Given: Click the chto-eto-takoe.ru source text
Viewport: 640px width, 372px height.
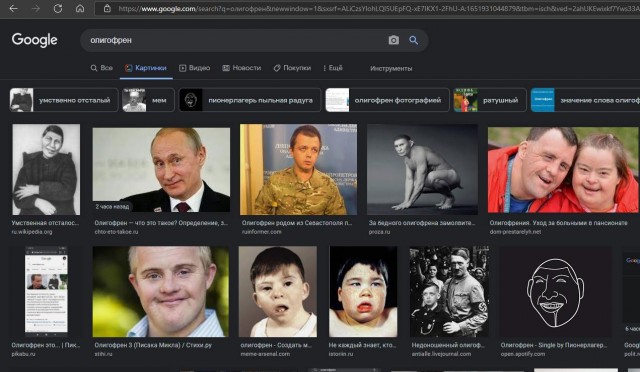Looking at the screenshot, I should 116,232.
